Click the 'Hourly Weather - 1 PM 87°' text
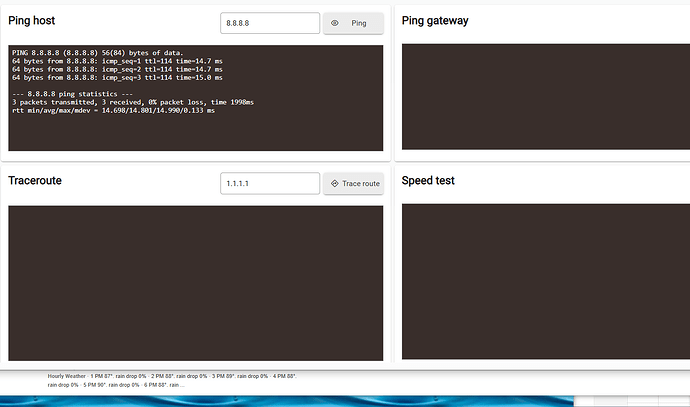Screen dimensions: 690x407 coord(172,376)
